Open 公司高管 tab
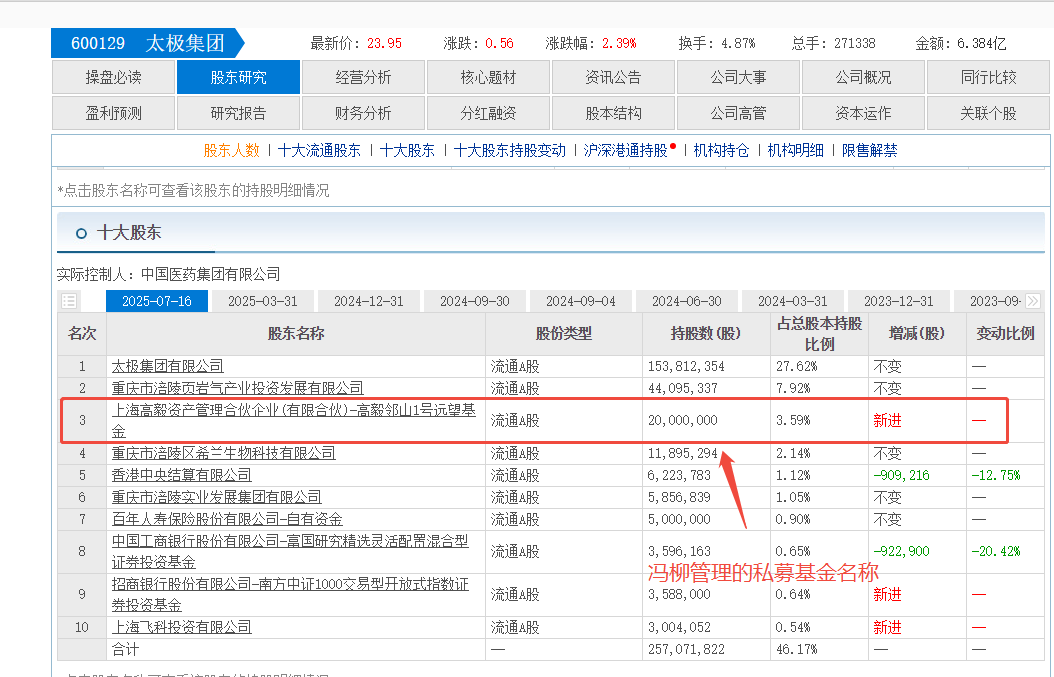Image resolution: width=1054 pixels, height=677 pixels. pyautogui.click(x=739, y=113)
